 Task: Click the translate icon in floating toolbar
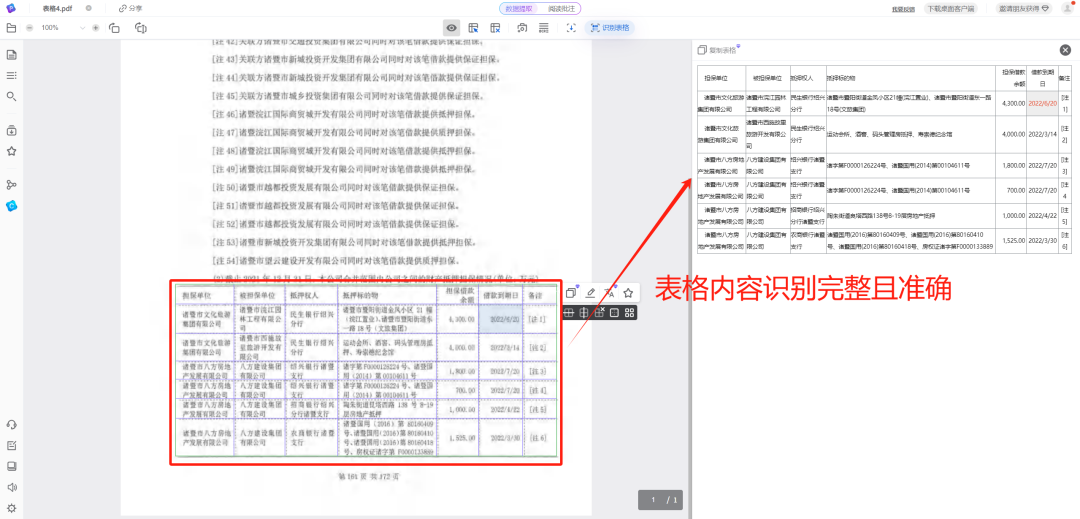610,293
